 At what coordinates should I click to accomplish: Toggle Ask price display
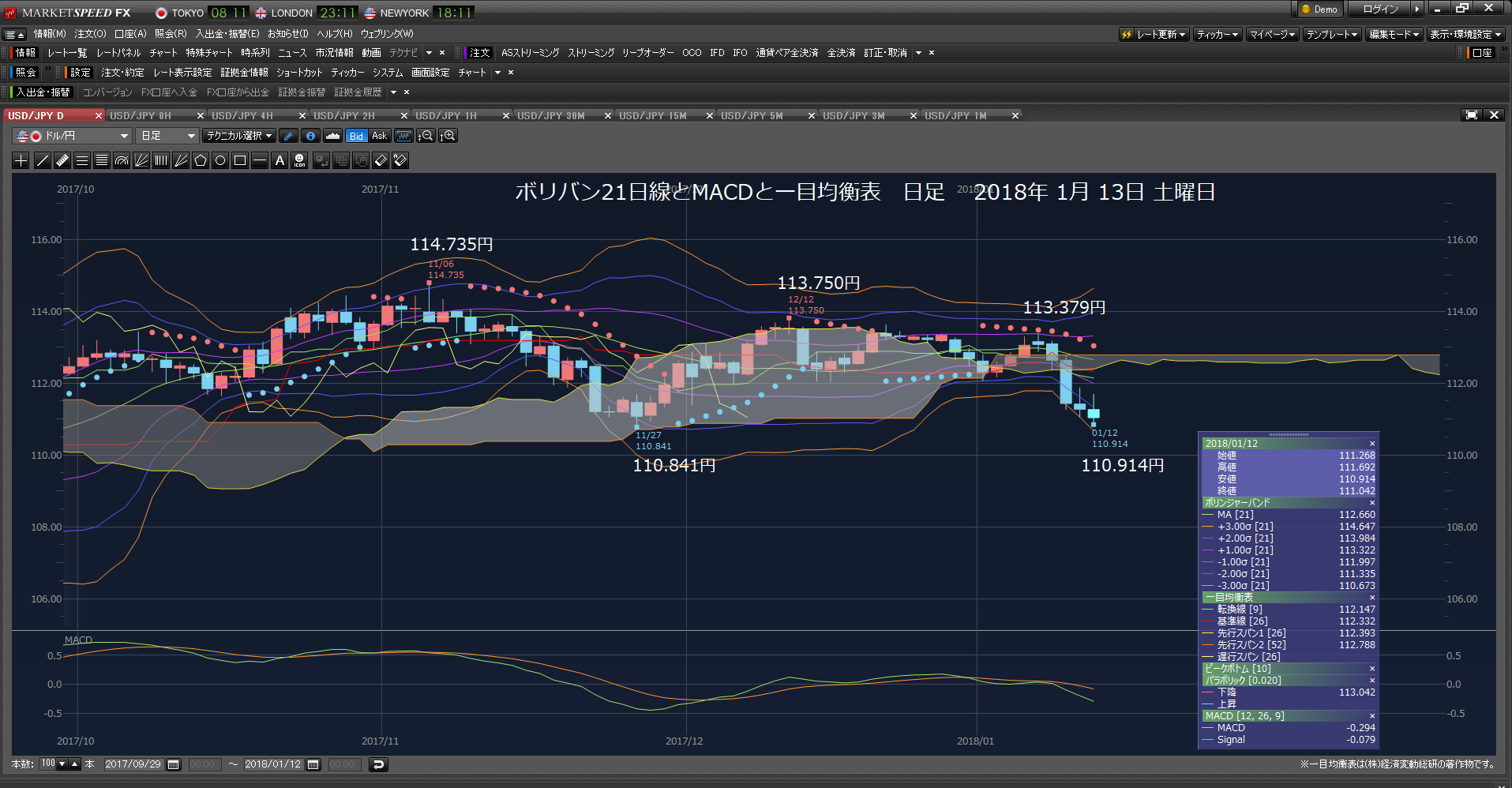pos(380,136)
